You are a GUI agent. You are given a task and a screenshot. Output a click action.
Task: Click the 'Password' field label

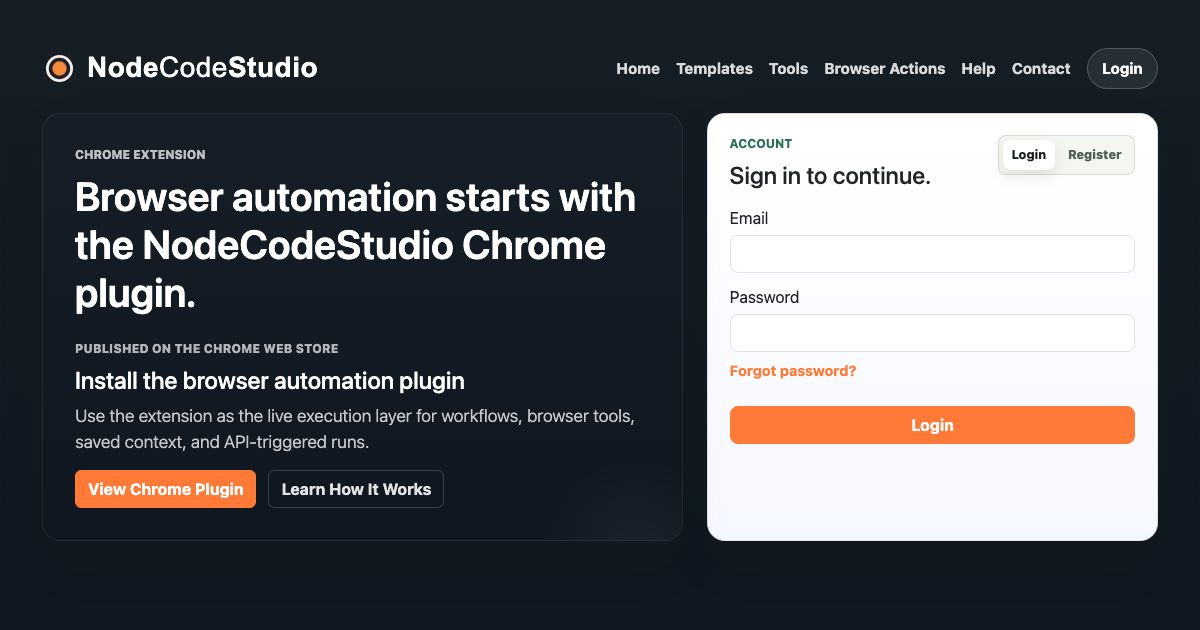(x=764, y=297)
